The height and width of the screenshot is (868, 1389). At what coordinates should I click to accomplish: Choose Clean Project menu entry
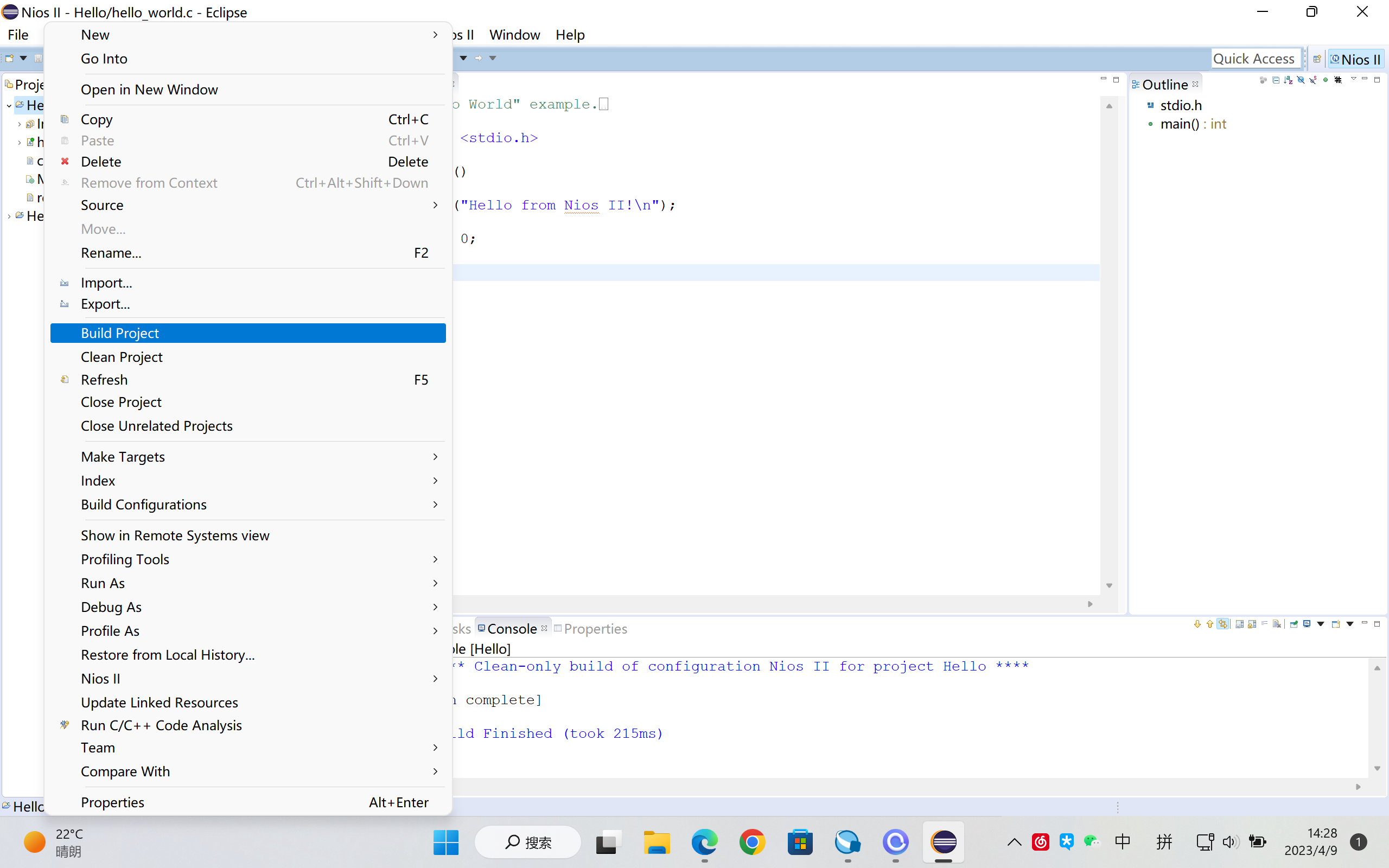coord(122,357)
